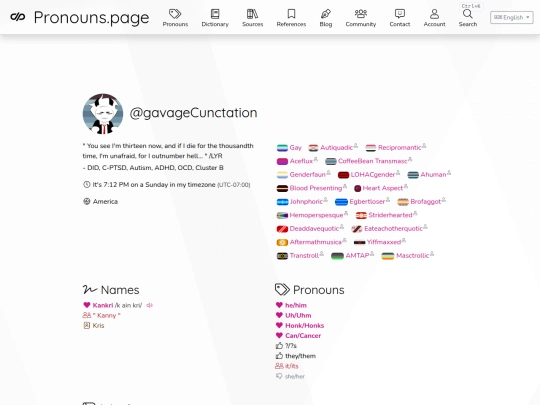Click the Account person icon
This screenshot has width=540, height=405.
[x=435, y=14]
